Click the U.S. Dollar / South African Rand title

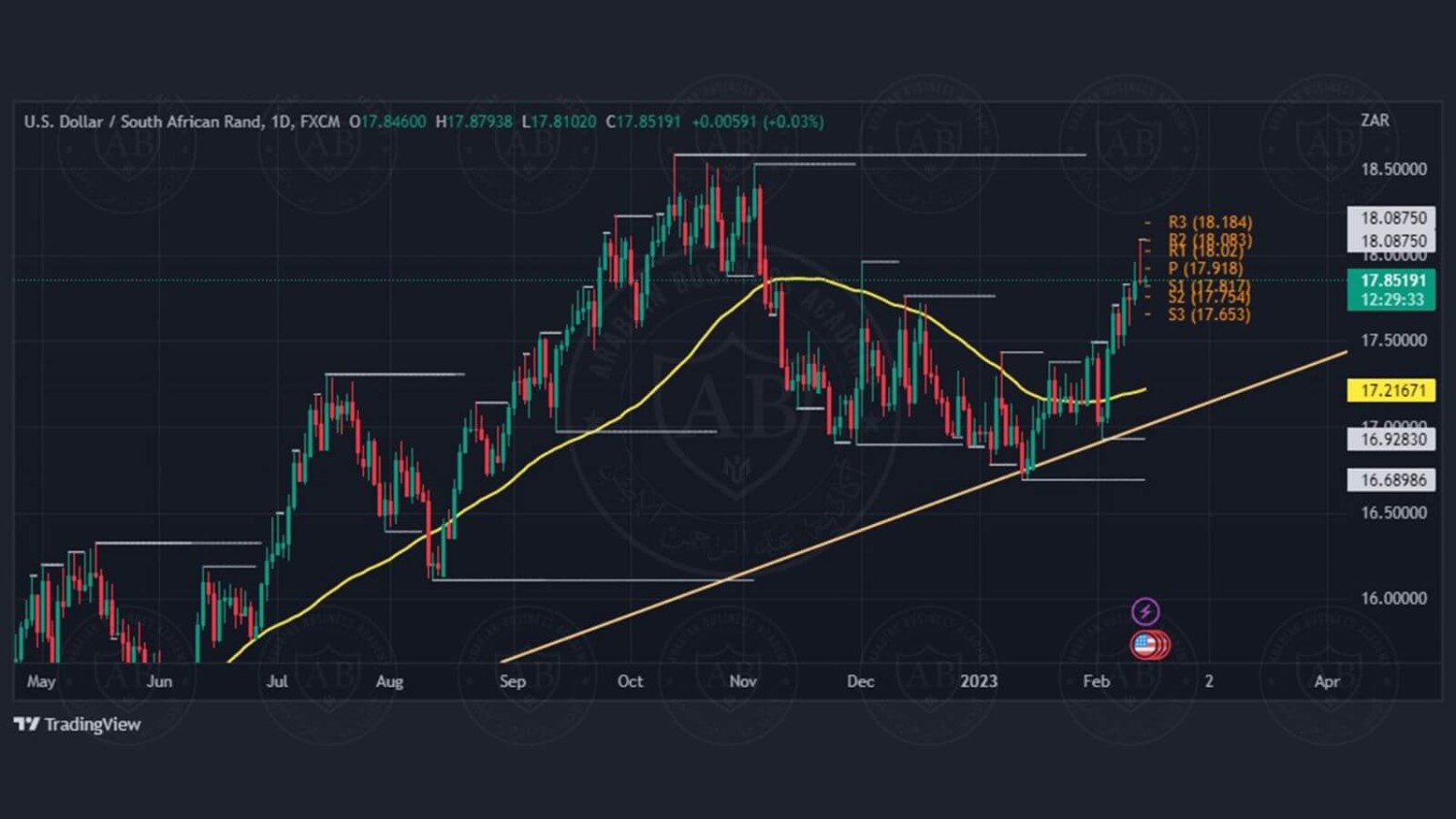[x=143, y=121]
